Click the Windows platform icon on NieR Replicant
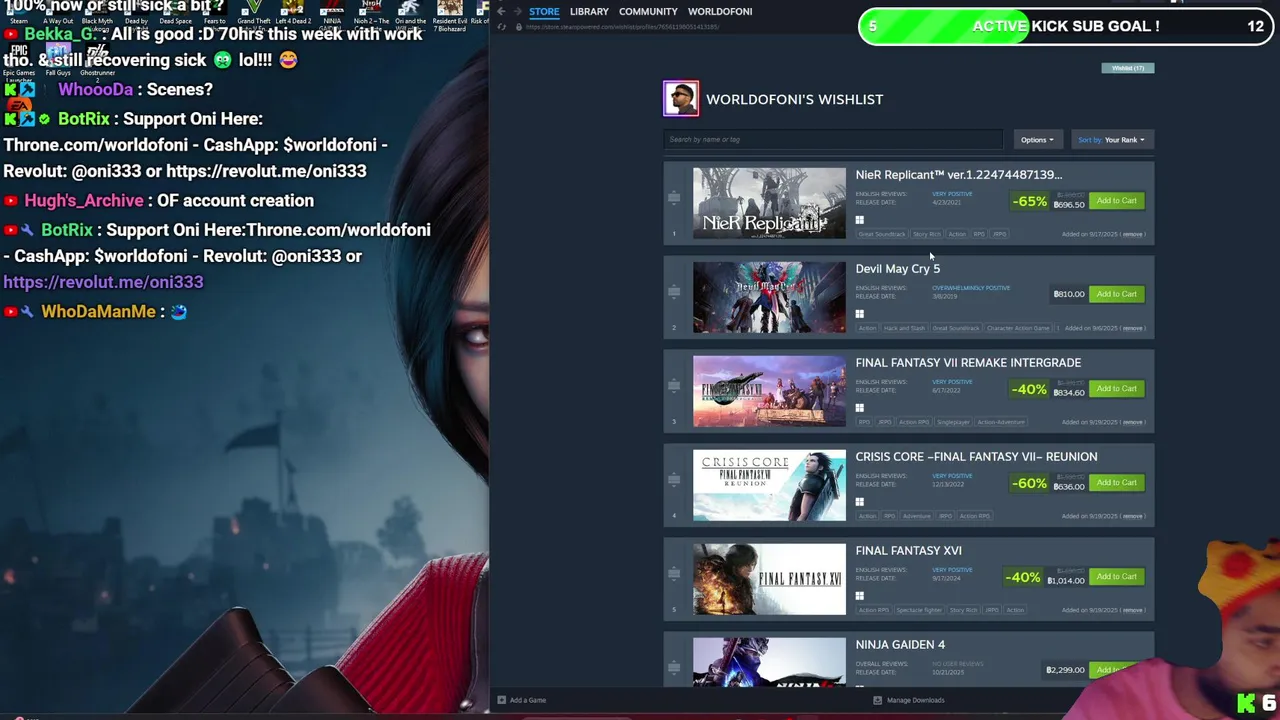Image resolution: width=1280 pixels, height=720 pixels. [859, 220]
